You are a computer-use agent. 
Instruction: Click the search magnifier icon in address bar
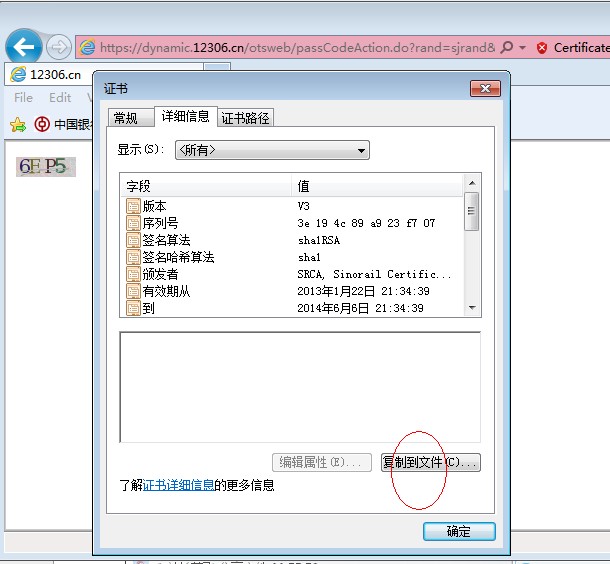click(507, 47)
